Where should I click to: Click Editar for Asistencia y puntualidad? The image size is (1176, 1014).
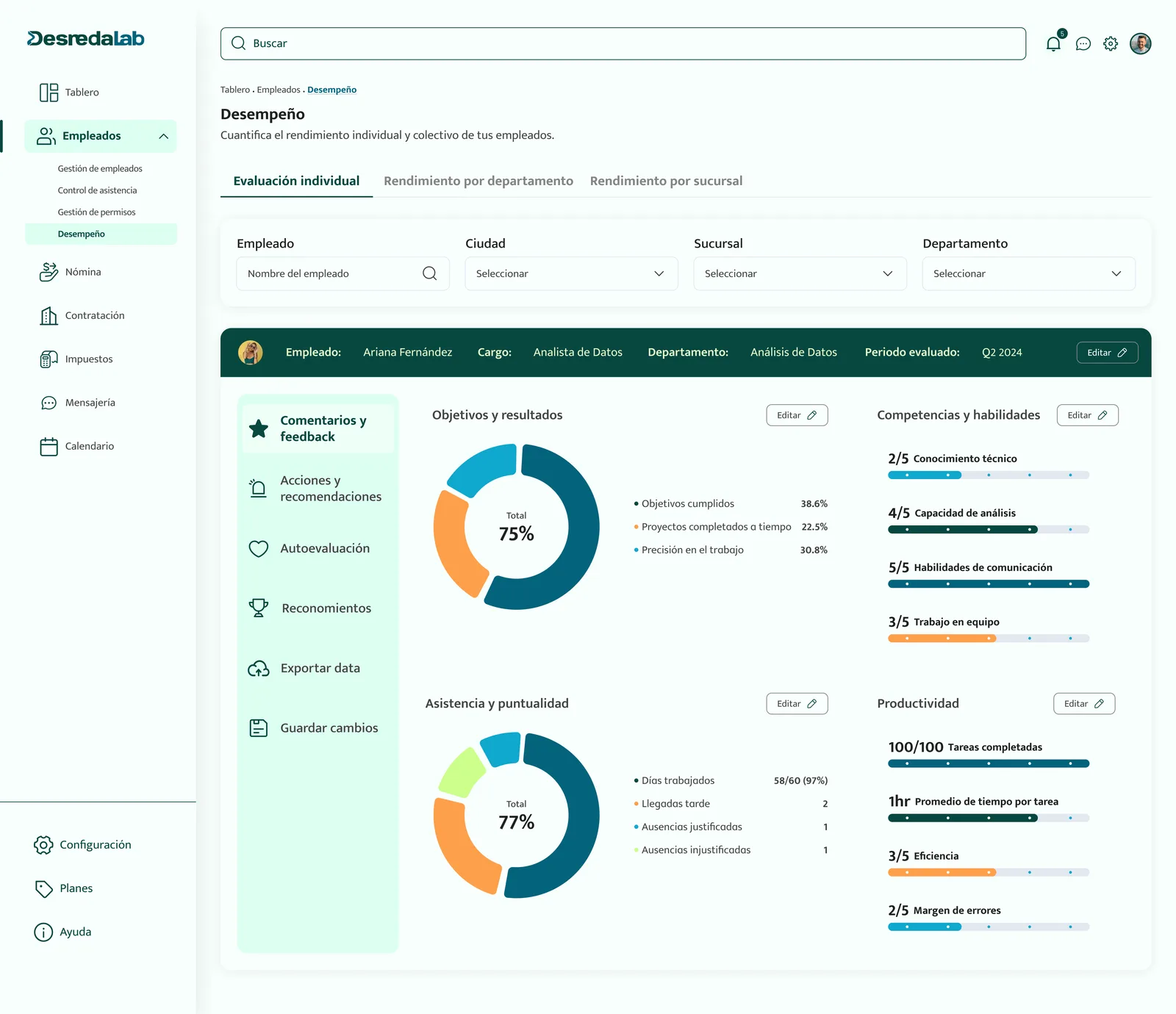[797, 704]
